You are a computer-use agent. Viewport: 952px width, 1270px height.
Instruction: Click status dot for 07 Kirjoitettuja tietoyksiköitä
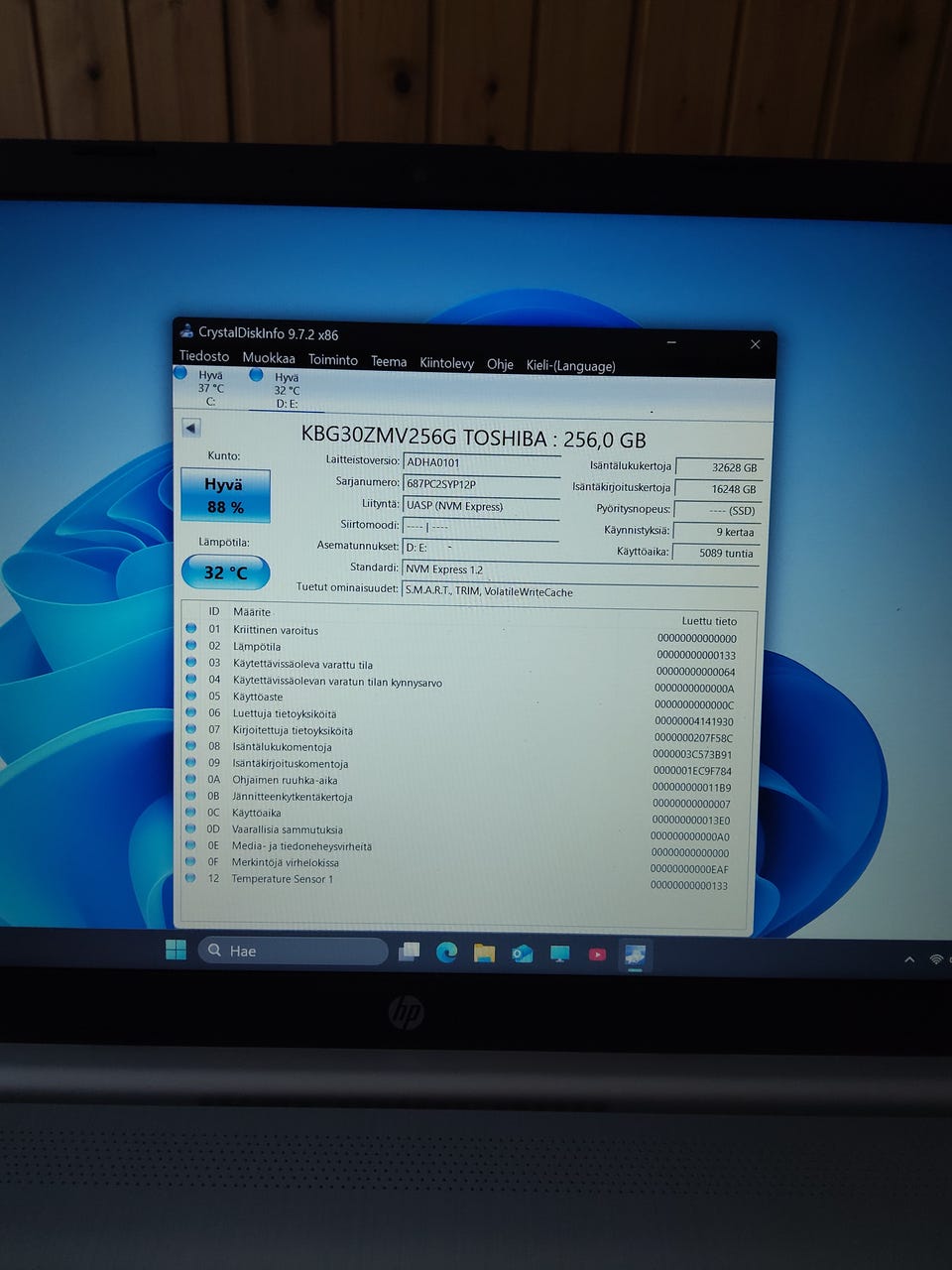[191, 729]
